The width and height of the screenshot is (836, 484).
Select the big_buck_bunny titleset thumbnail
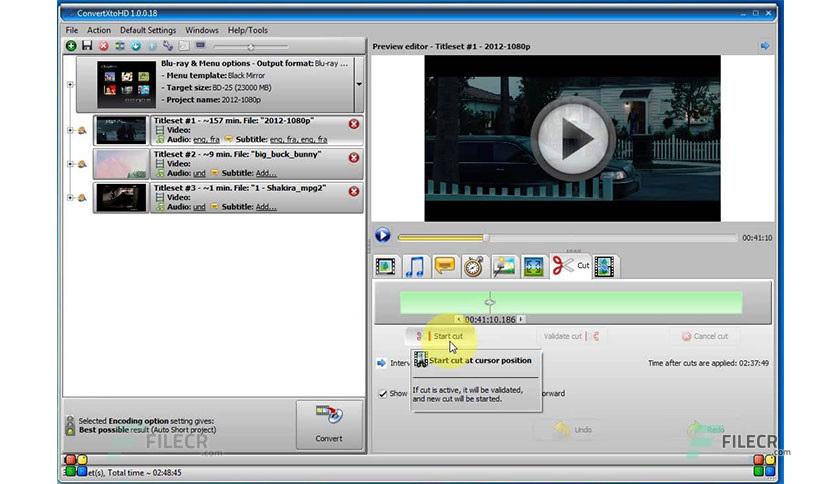[x=121, y=164]
